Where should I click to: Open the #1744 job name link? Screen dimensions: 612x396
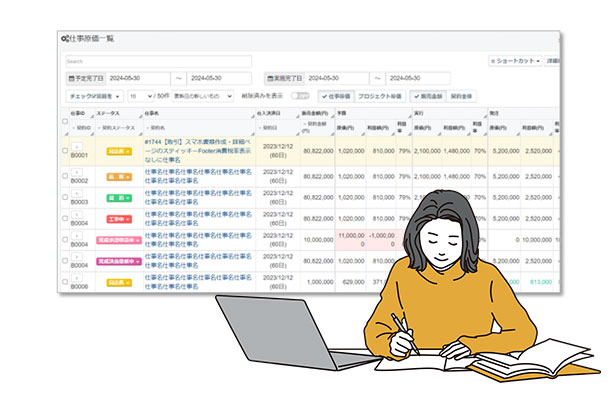pyautogui.click(x=197, y=151)
